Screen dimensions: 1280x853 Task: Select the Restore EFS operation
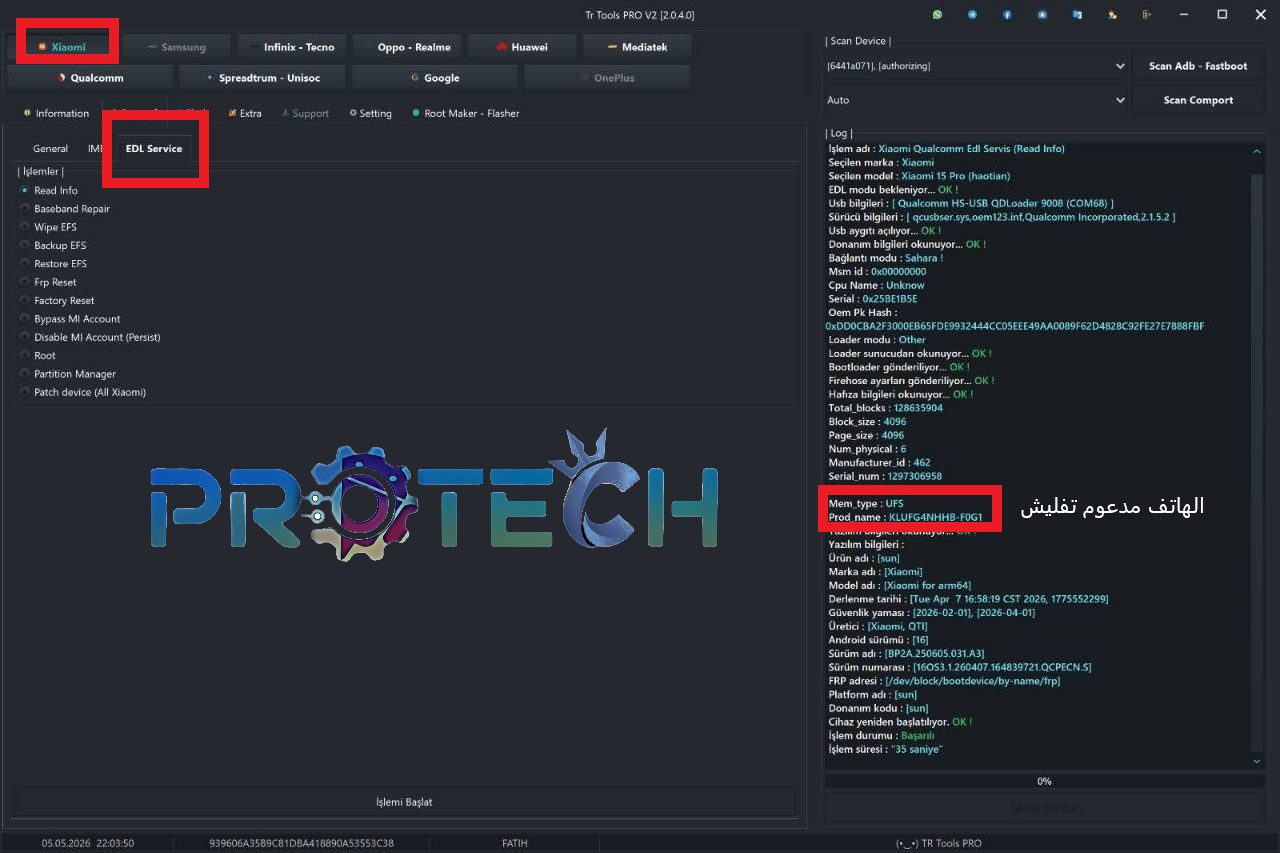tap(53, 264)
